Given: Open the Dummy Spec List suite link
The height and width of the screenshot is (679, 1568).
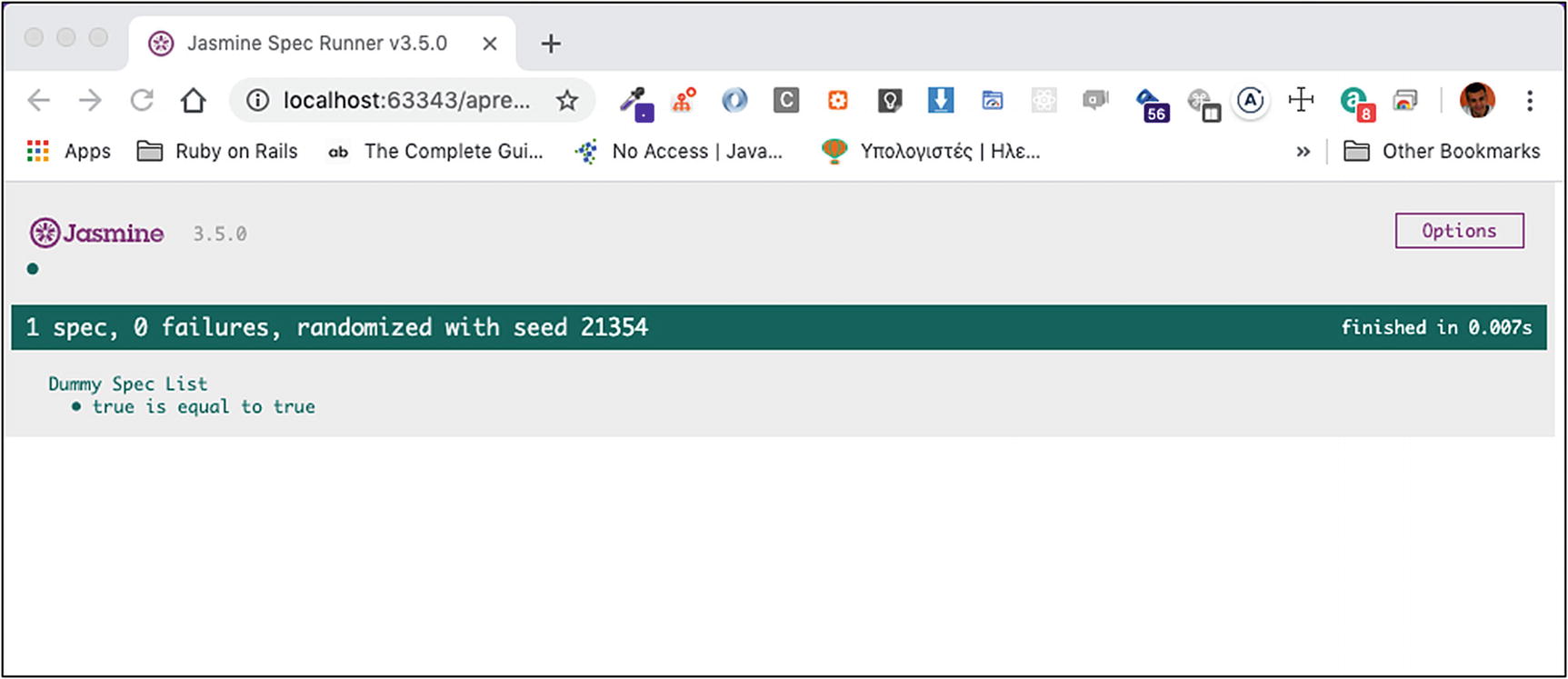Looking at the screenshot, I should pyautogui.click(x=128, y=384).
